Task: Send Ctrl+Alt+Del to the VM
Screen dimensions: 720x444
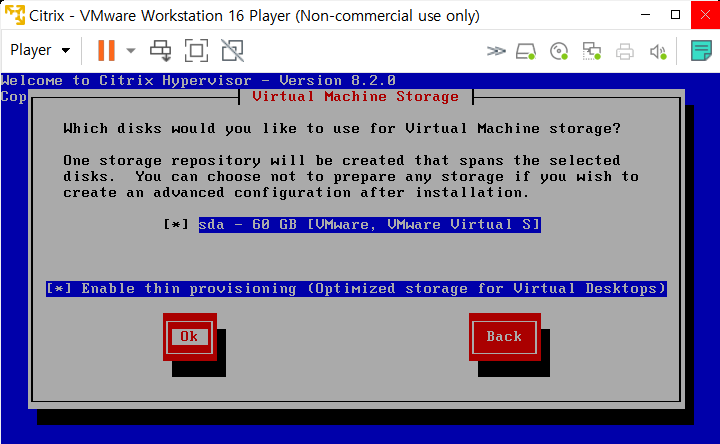Action: coord(161,50)
